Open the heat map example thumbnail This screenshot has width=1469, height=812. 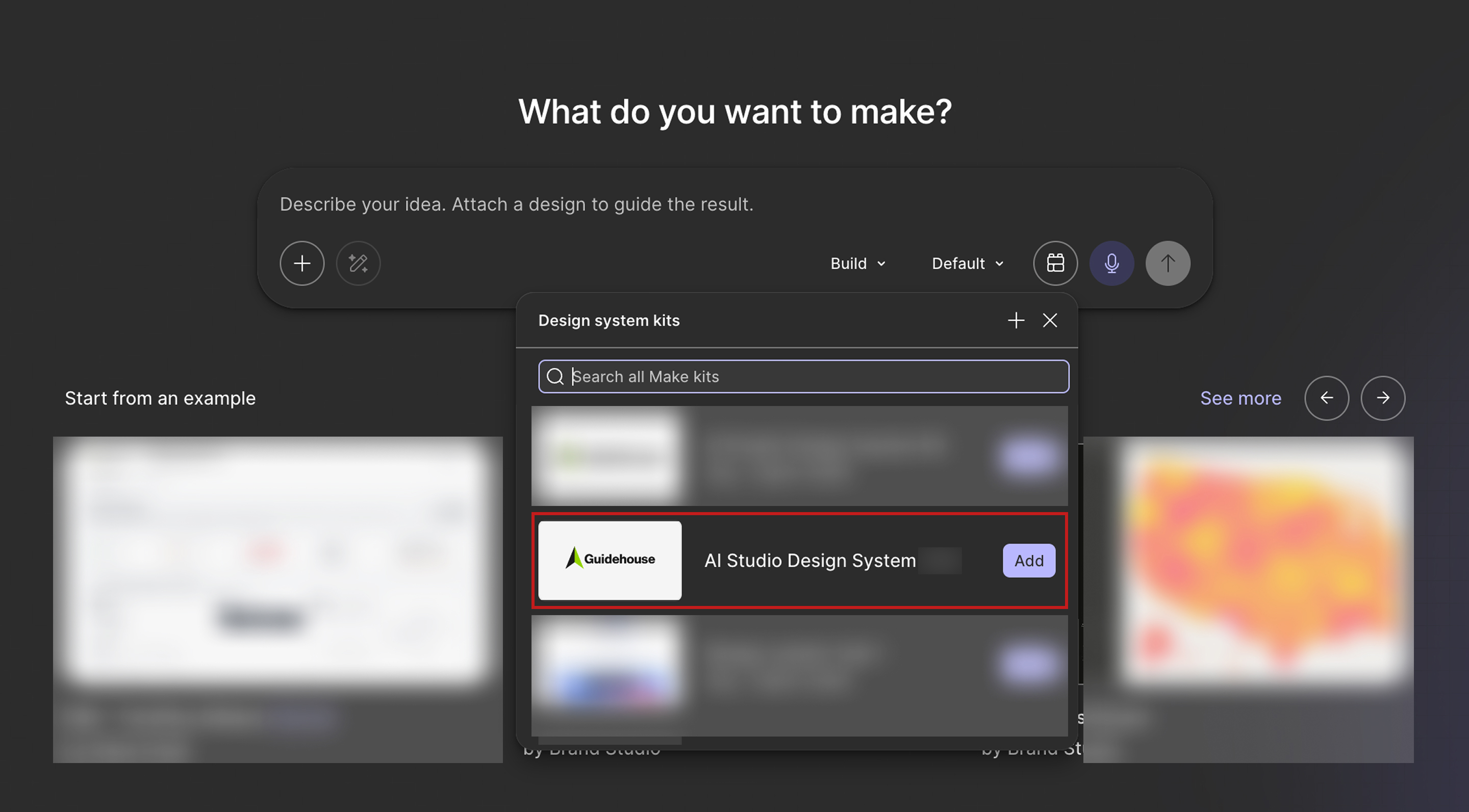pos(1263,561)
